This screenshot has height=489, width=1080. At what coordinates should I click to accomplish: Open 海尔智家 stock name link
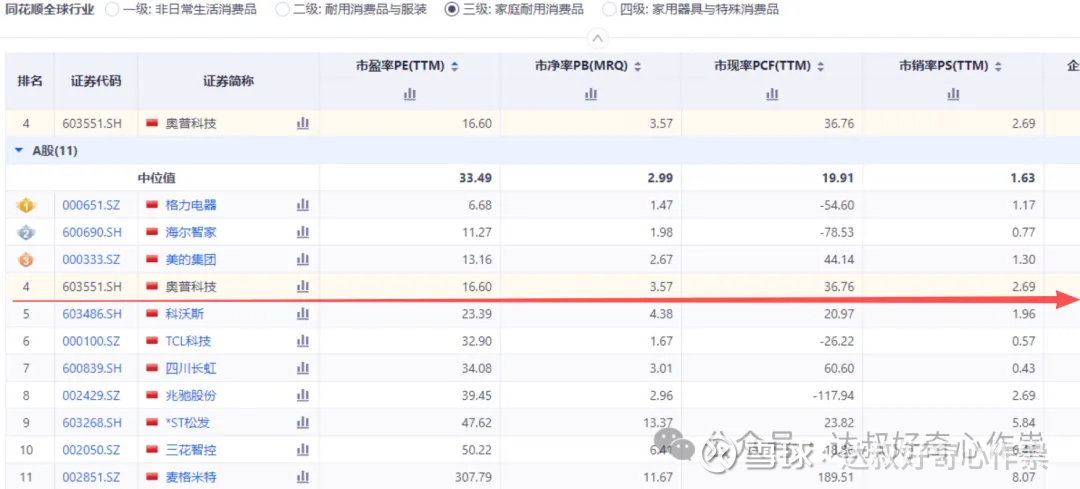click(x=191, y=232)
